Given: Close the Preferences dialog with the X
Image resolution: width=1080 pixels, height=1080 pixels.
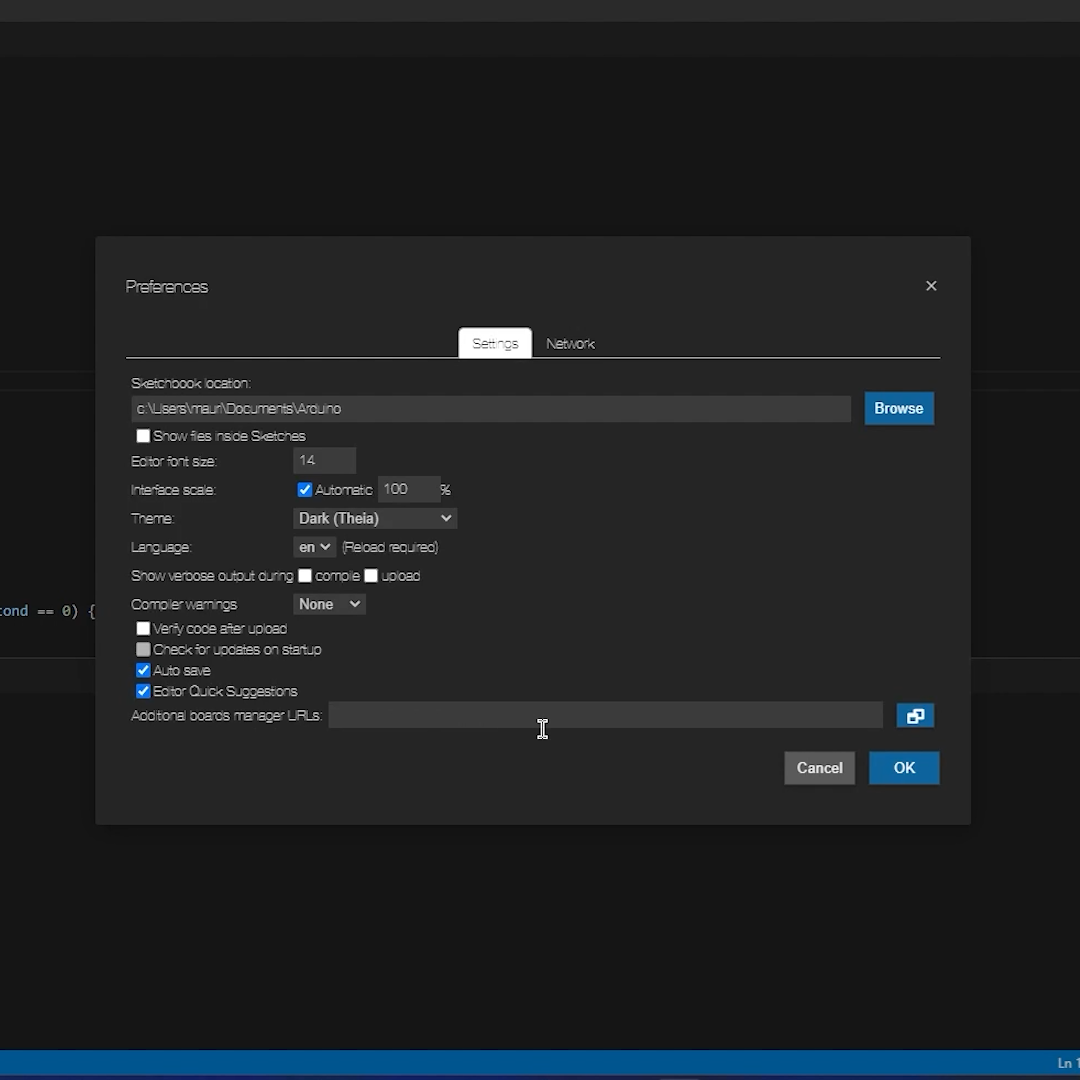Looking at the screenshot, I should 931,286.
